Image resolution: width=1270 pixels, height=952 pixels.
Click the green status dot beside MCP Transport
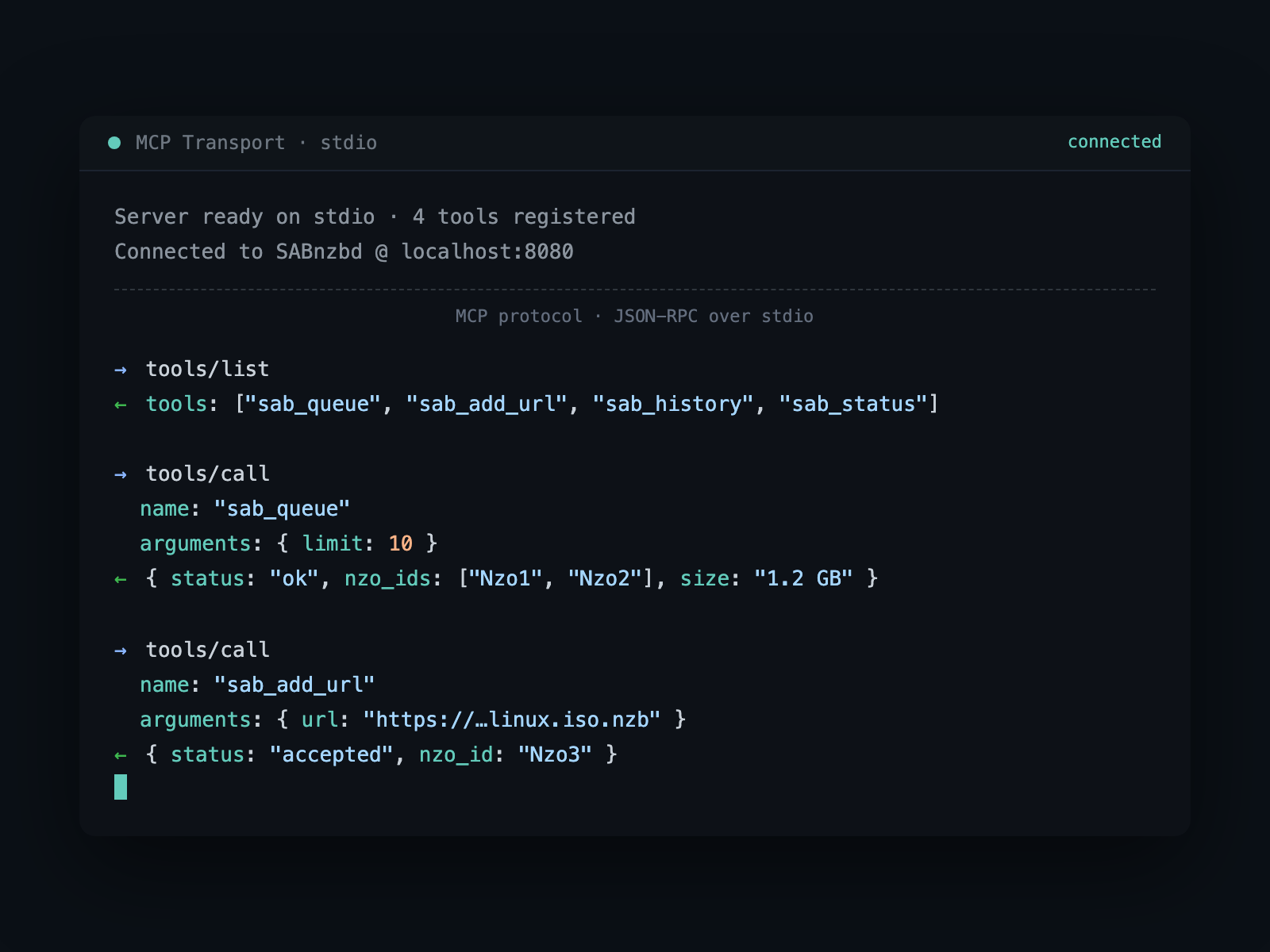pos(114,143)
